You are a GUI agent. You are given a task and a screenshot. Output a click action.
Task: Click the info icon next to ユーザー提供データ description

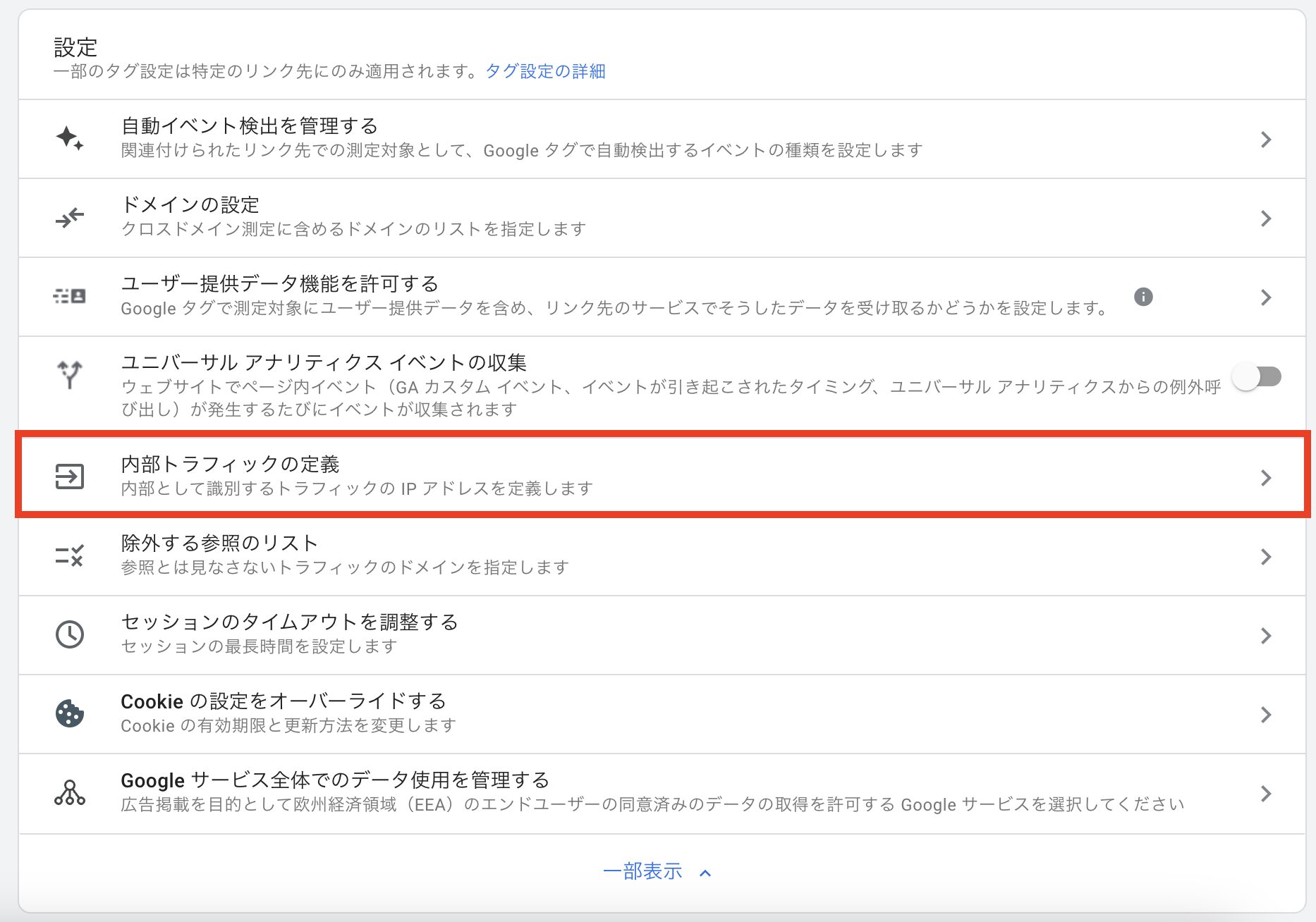pos(1143,297)
